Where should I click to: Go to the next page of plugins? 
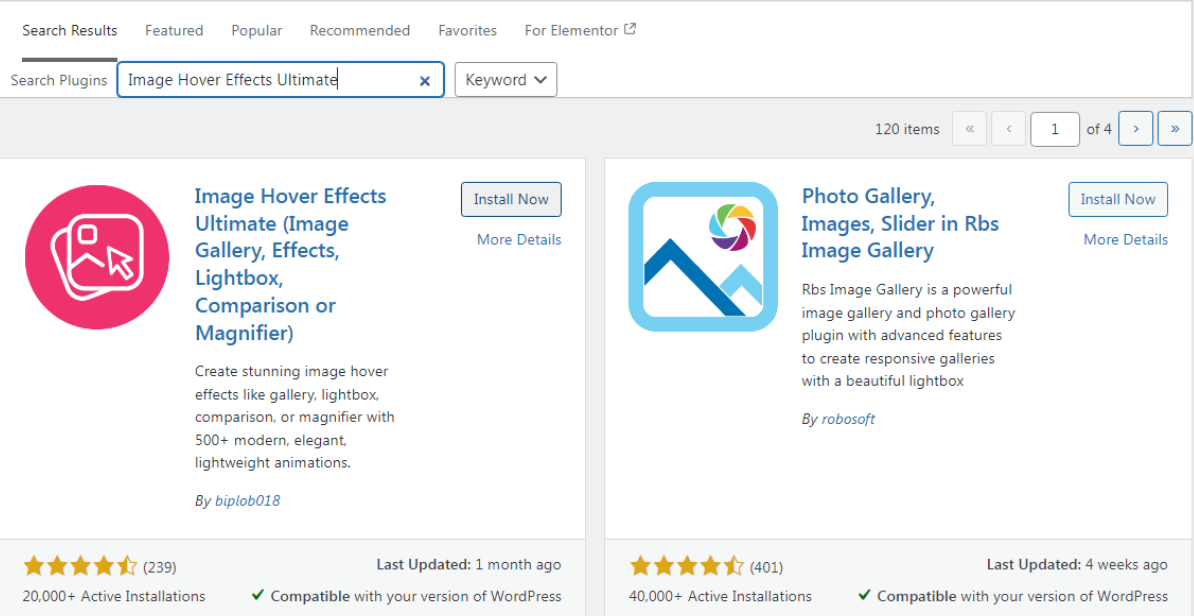click(x=1135, y=128)
